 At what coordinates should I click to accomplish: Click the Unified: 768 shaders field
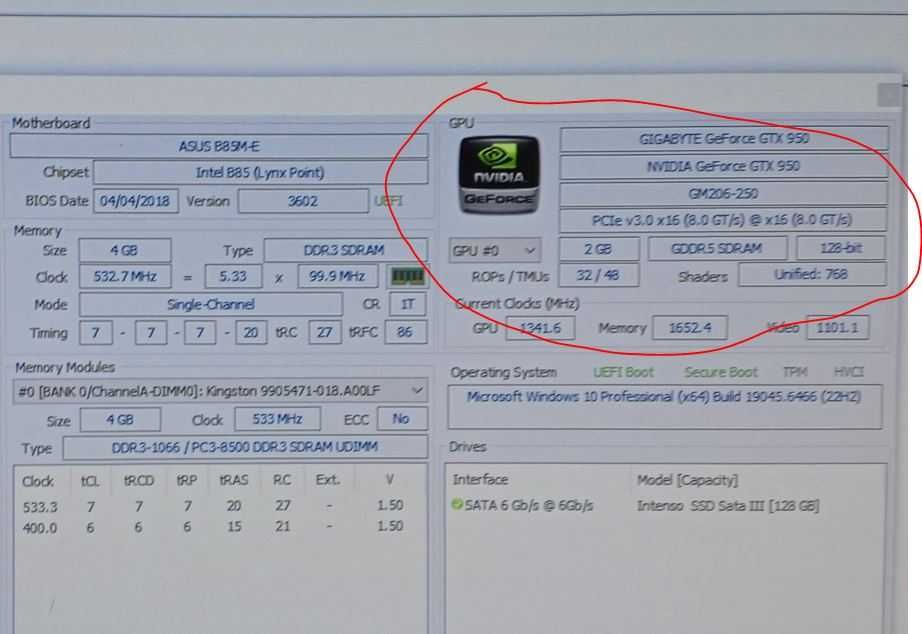pyautogui.click(x=812, y=275)
